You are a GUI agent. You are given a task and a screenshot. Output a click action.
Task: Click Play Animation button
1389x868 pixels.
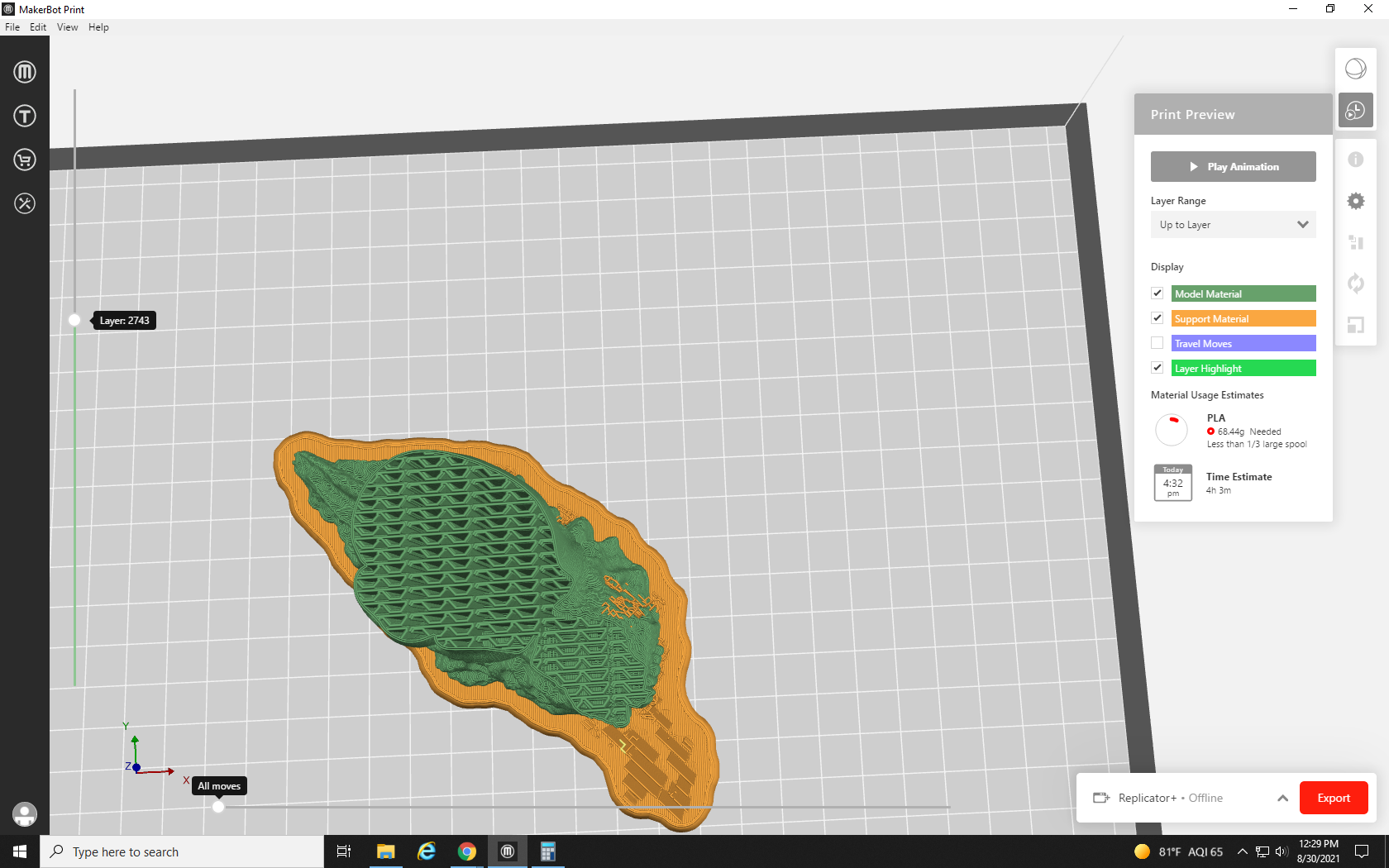tap(1233, 166)
